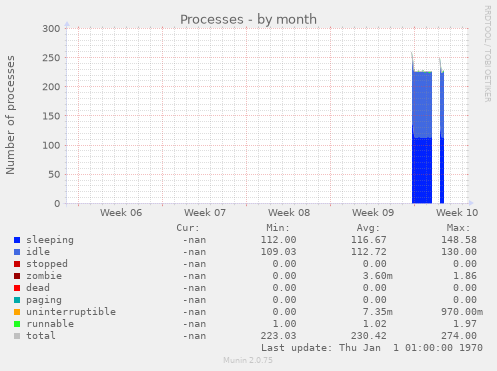This screenshot has height=371, width=497.
Task: Click the uninterruptible avg value 7.35m
Action: (x=378, y=312)
